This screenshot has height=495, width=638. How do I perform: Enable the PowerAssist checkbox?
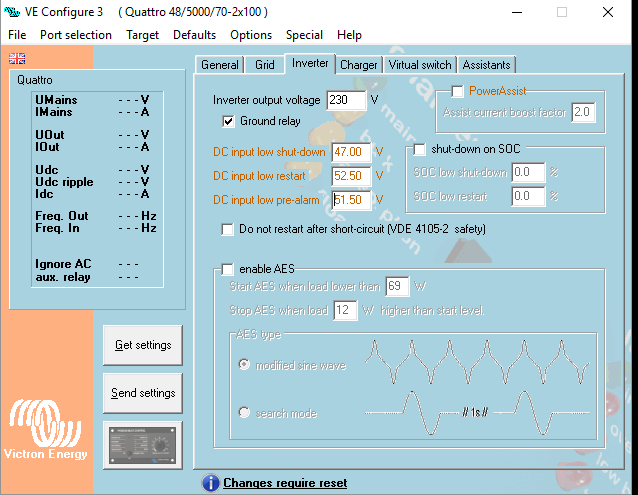click(457, 92)
